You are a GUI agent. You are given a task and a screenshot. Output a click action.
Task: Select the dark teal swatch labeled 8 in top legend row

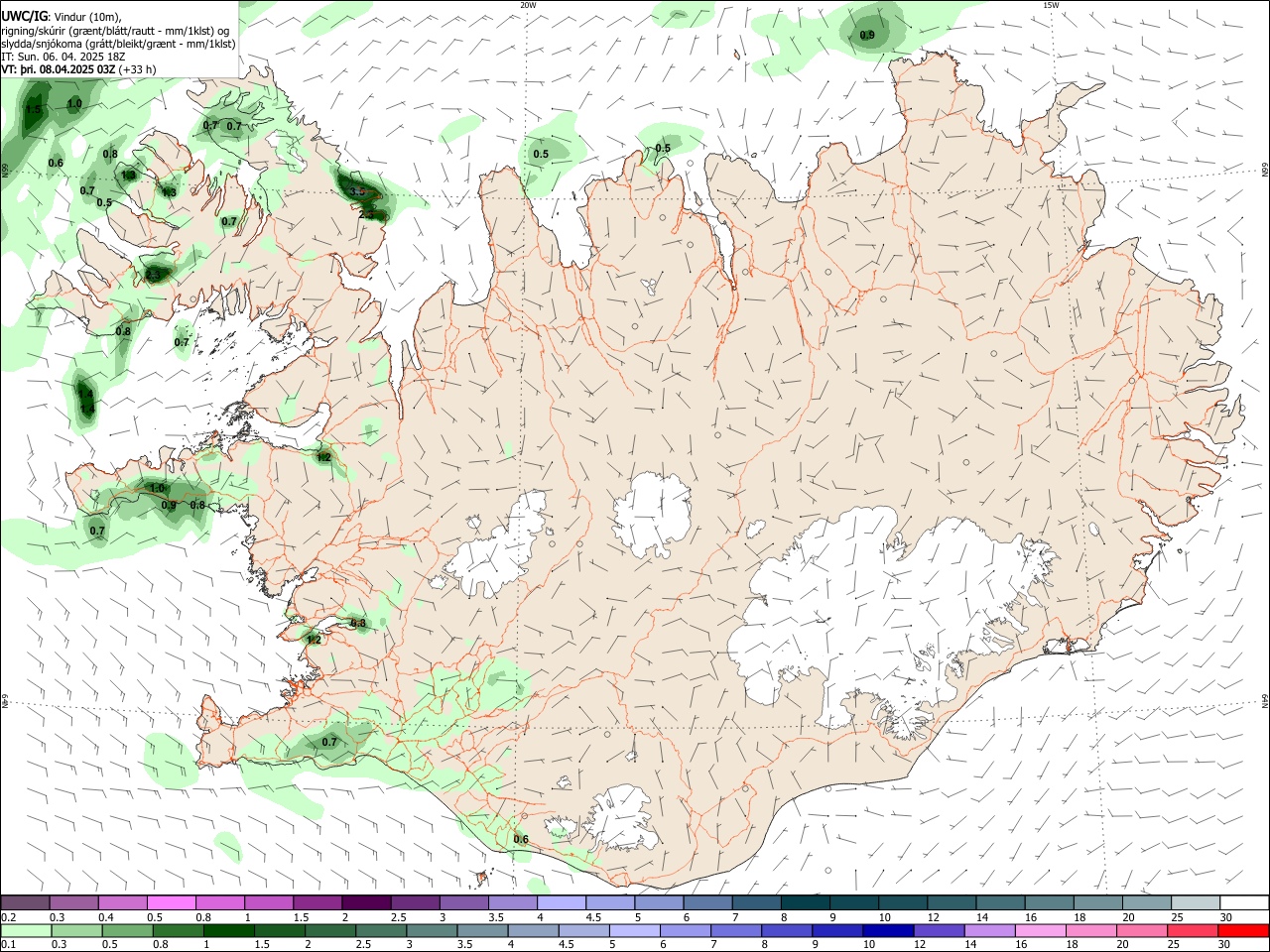805,903
